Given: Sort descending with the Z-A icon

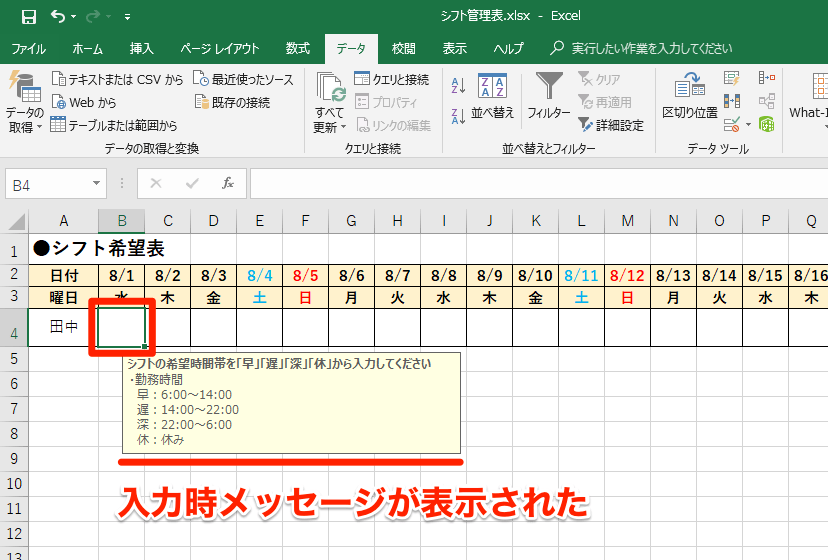Looking at the screenshot, I should (458, 116).
